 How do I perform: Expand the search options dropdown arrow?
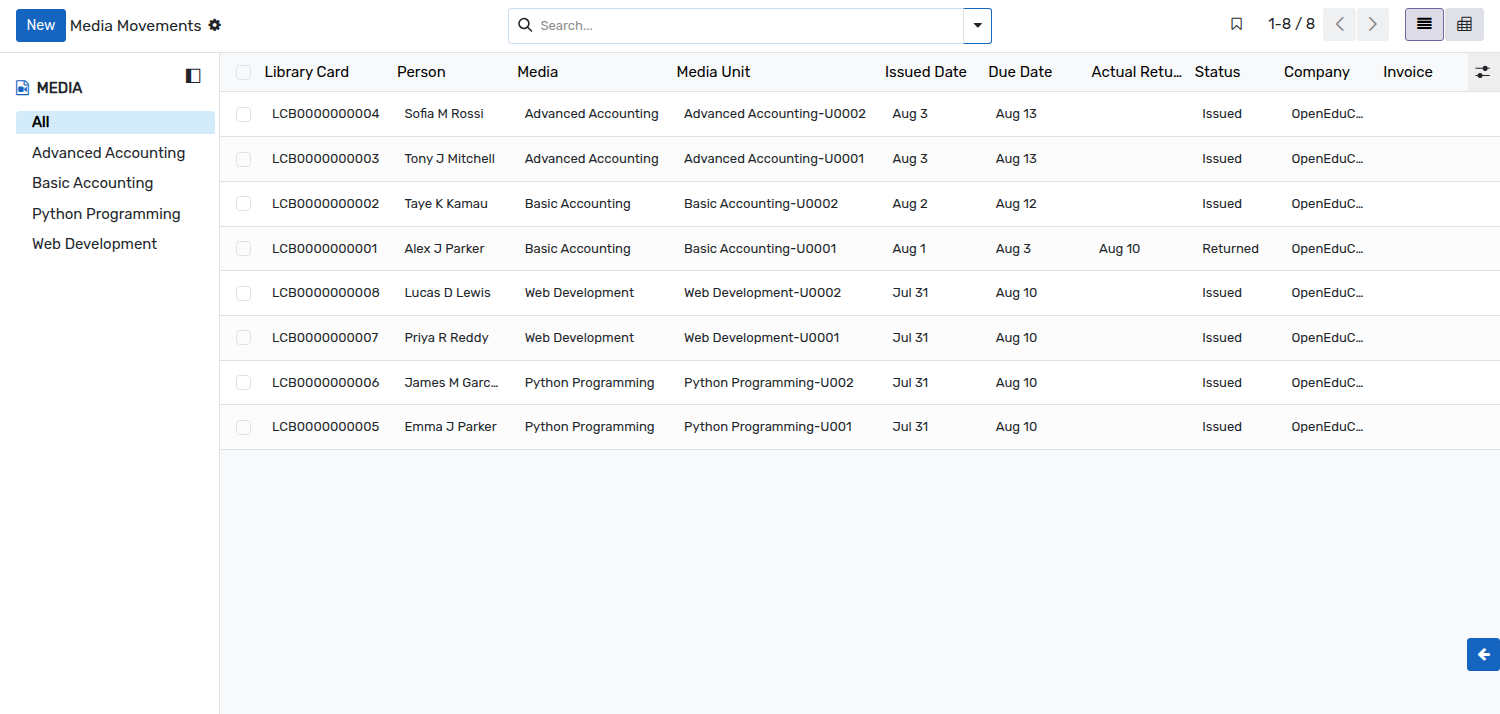977,26
